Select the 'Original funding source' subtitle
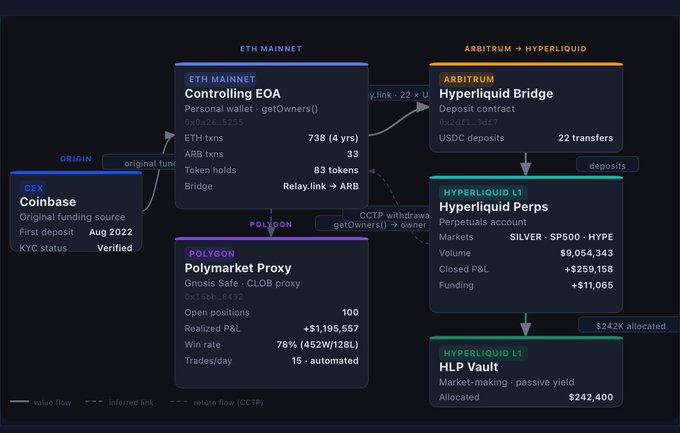The image size is (680, 433). 72,217
